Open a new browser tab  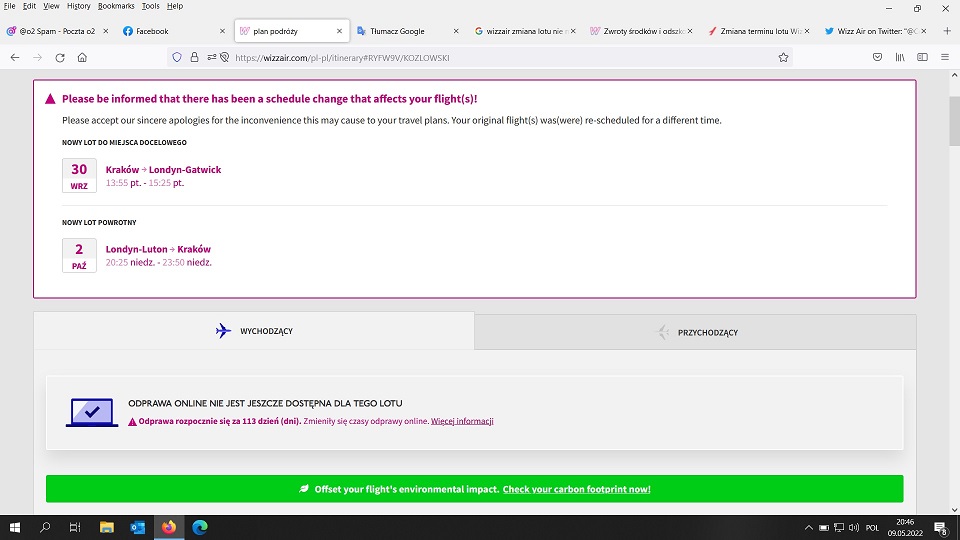pyautogui.click(x=947, y=31)
